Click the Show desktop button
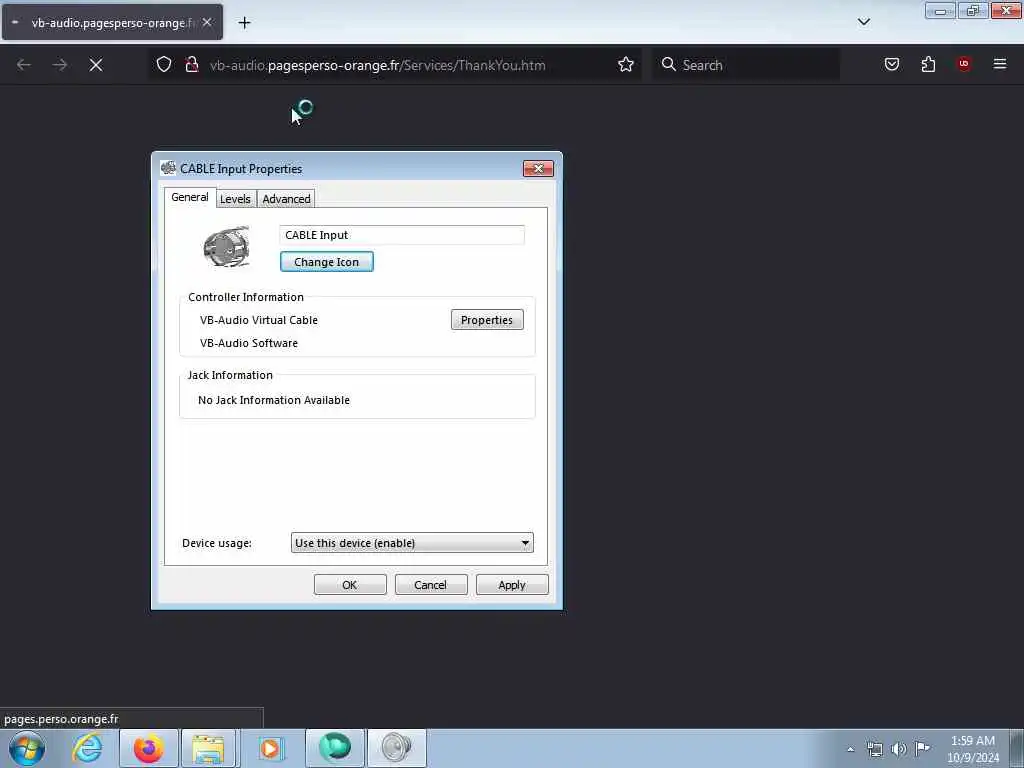 click(x=1017, y=749)
